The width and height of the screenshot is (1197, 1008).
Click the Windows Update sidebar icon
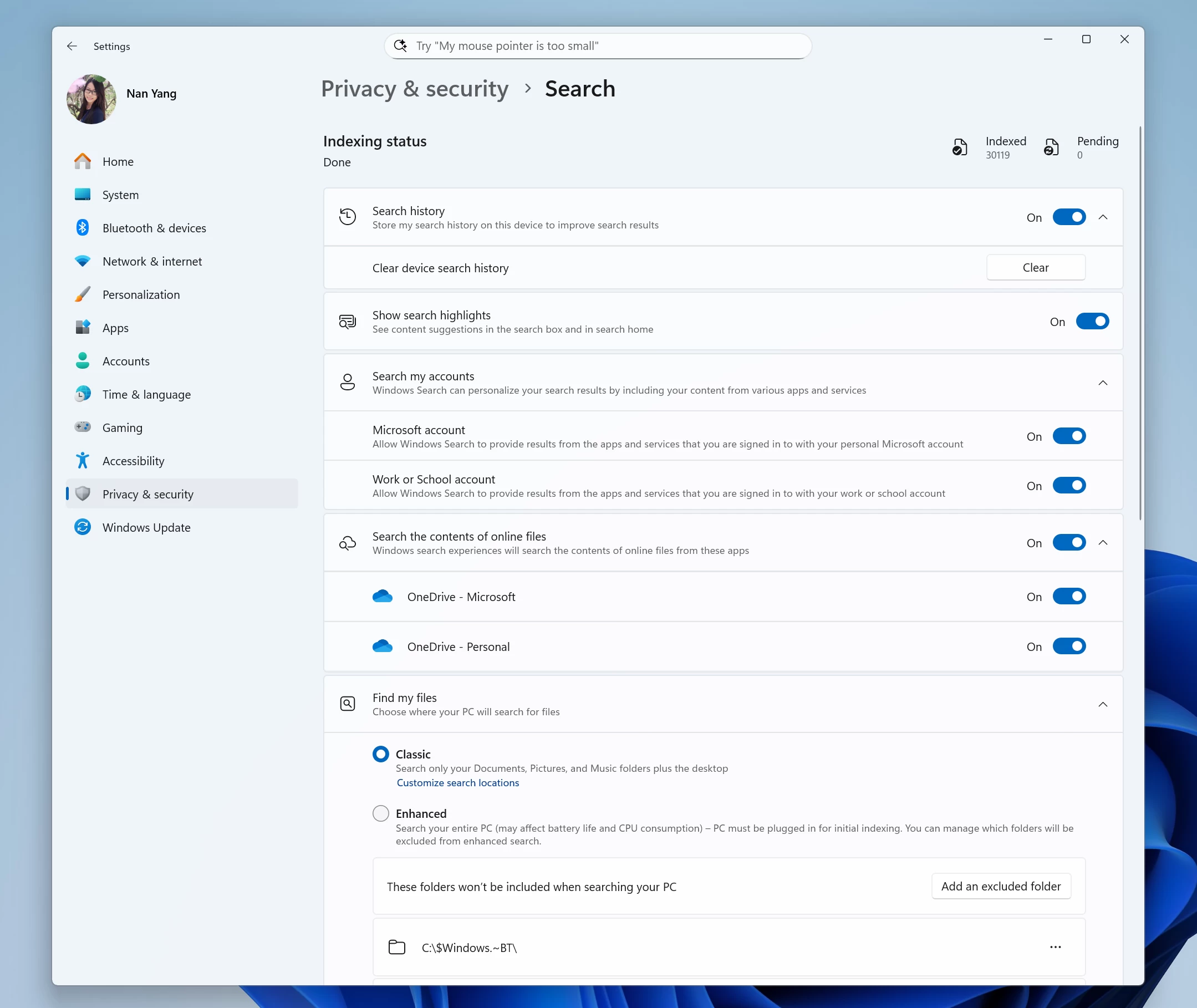pos(82,527)
